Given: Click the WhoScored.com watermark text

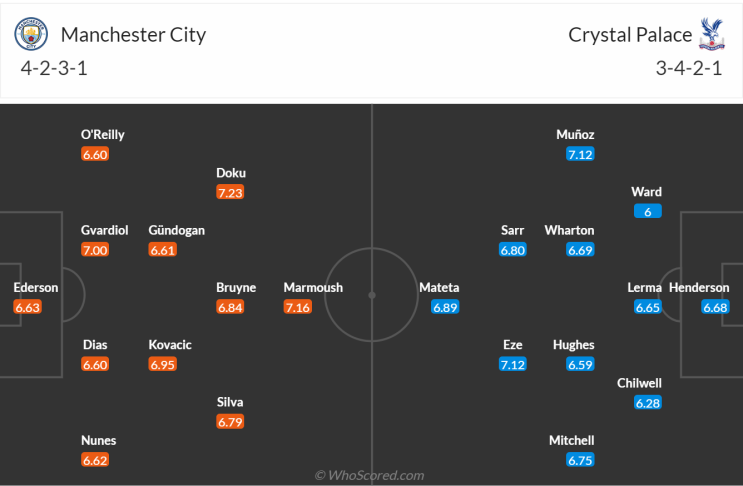Looking at the screenshot, I should (370, 475).
